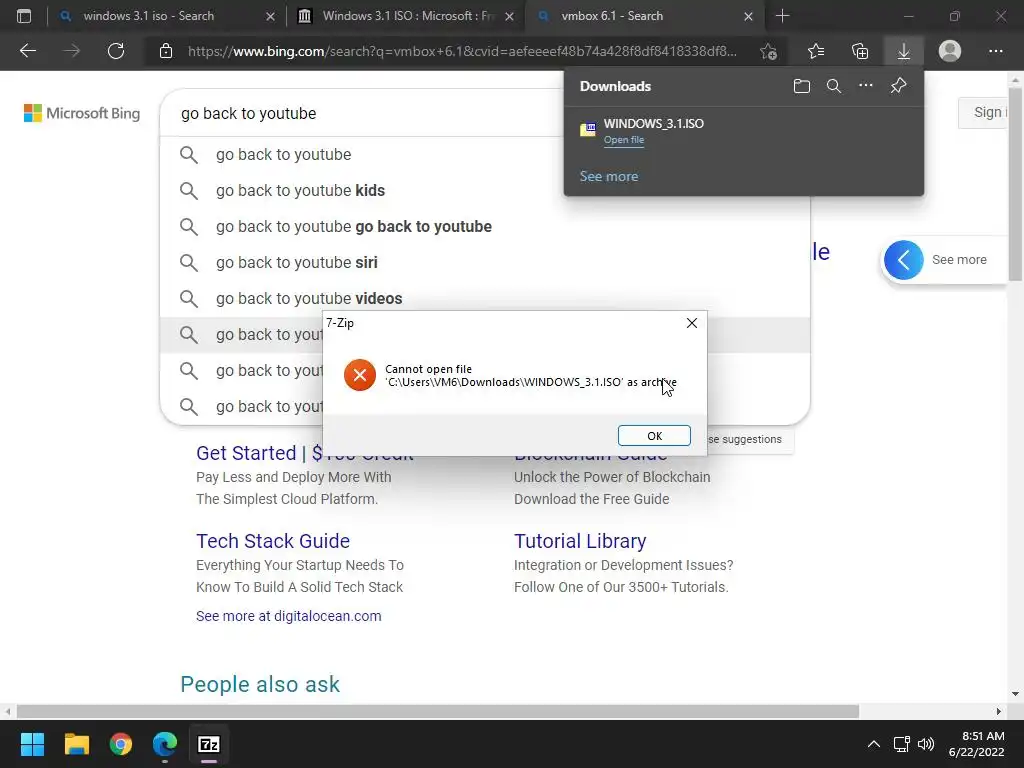Dismiss the 7-Zip error with OK
The height and width of the screenshot is (768, 1024).
(x=654, y=436)
